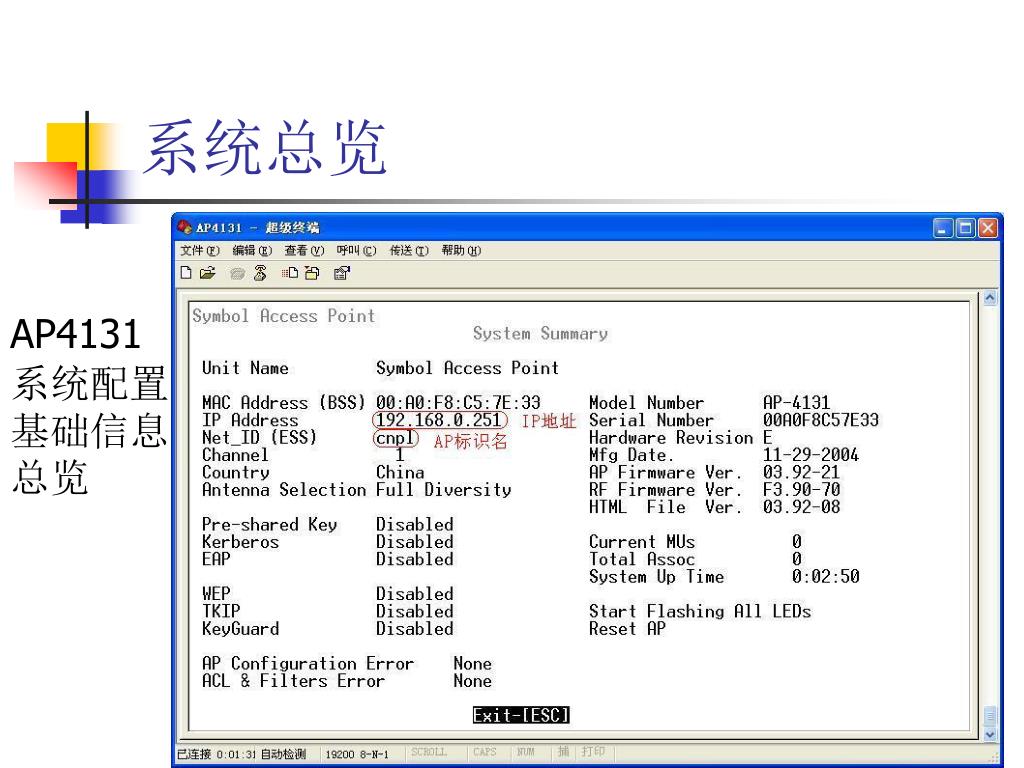Image resolution: width=1024 pixels, height=768 pixels.
Task: Click the Disconnect toolbar icon
Action: 260,273
